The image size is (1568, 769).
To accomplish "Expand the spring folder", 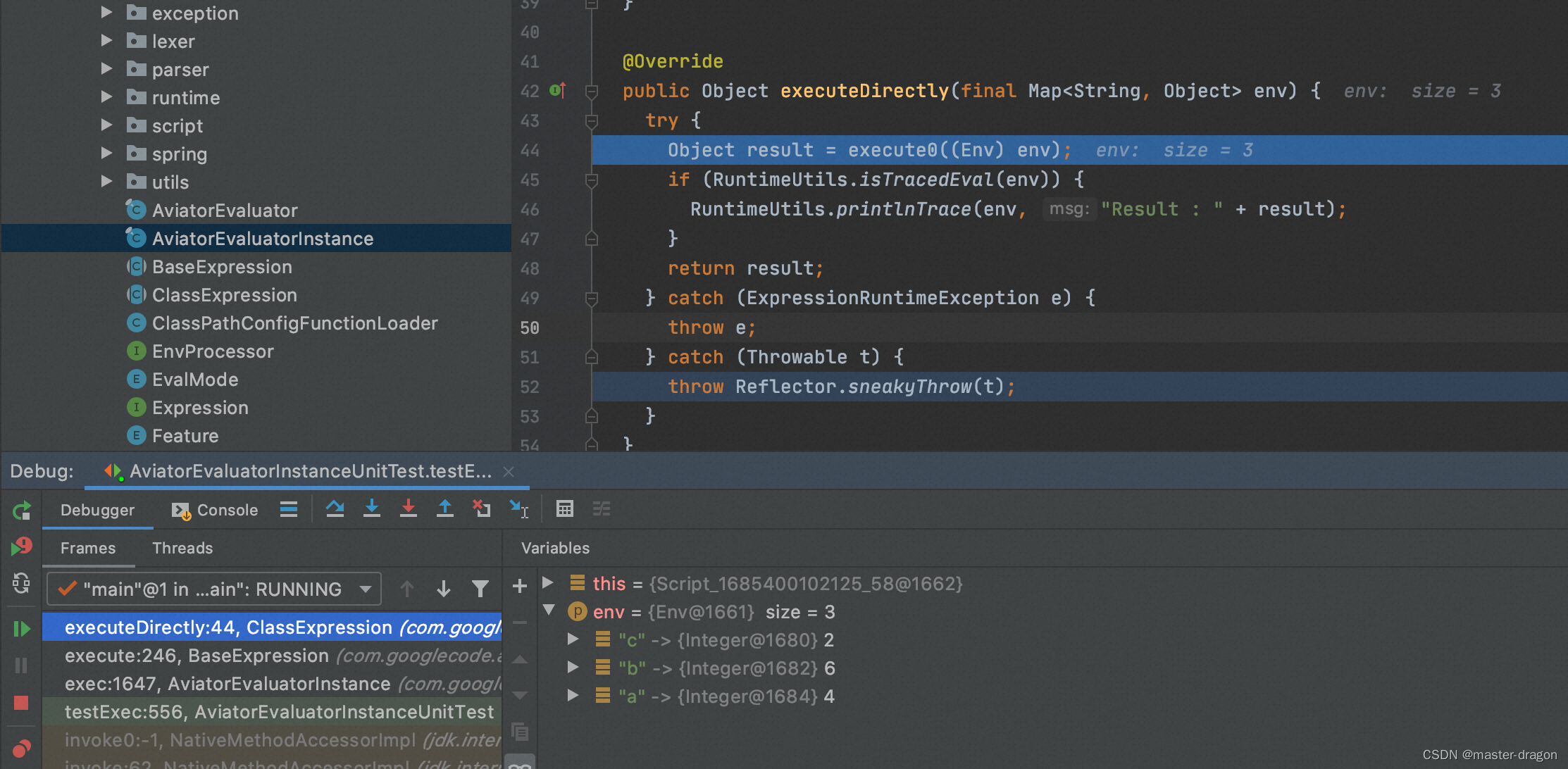I will tap(107, 154).
